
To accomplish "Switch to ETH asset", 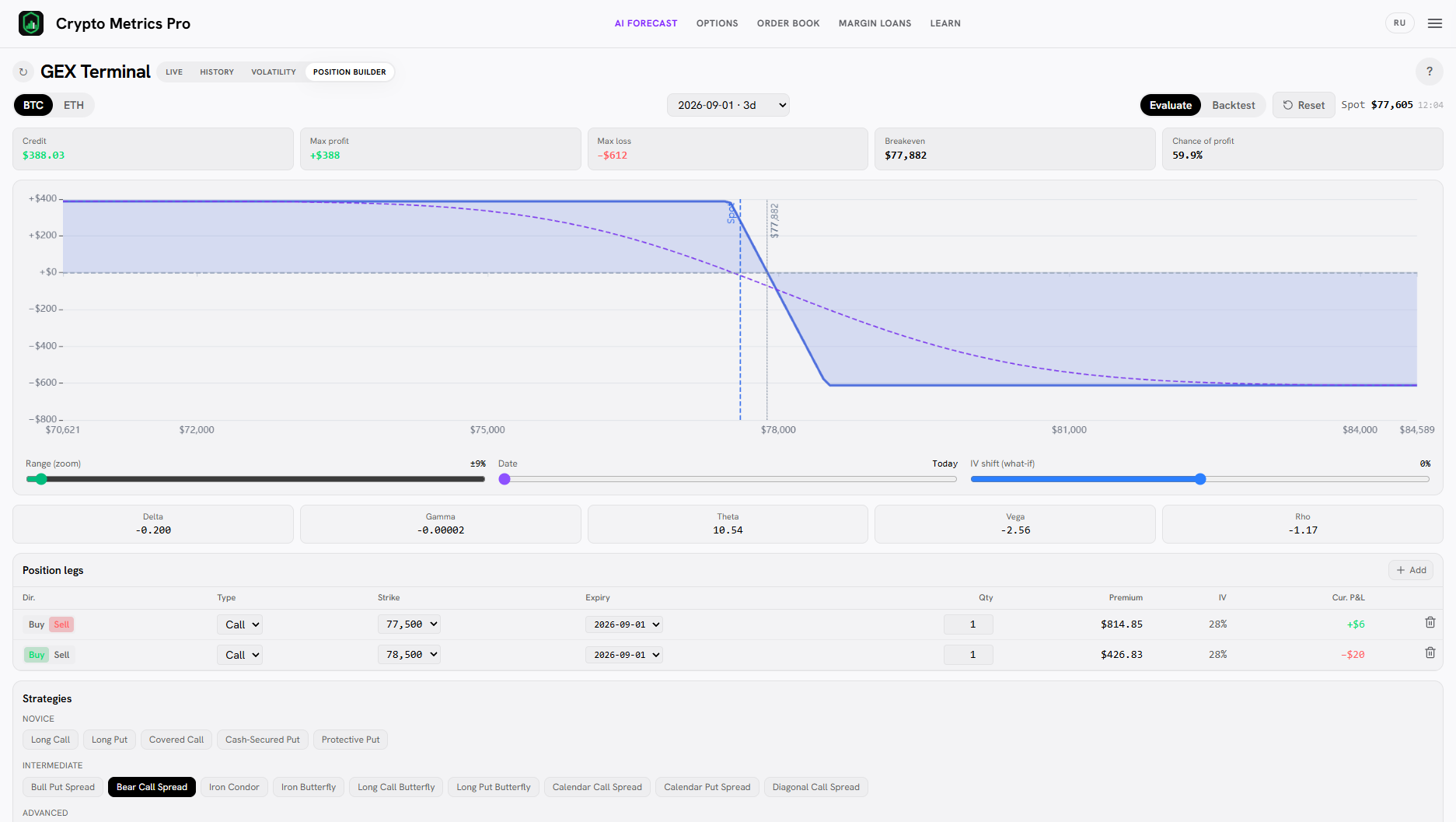I will pyautogui.click(x=74, y=105).
